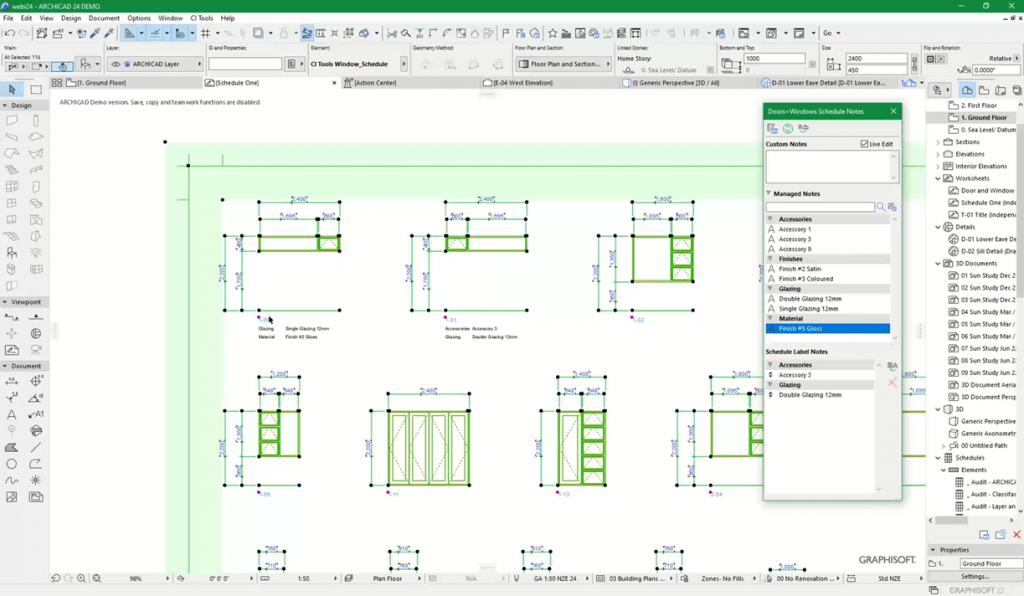Viewport: 1024px width, 596px height.
Task: Click the Pick Up Parameters eyedropper icon
Action: (x=95, y=33)
